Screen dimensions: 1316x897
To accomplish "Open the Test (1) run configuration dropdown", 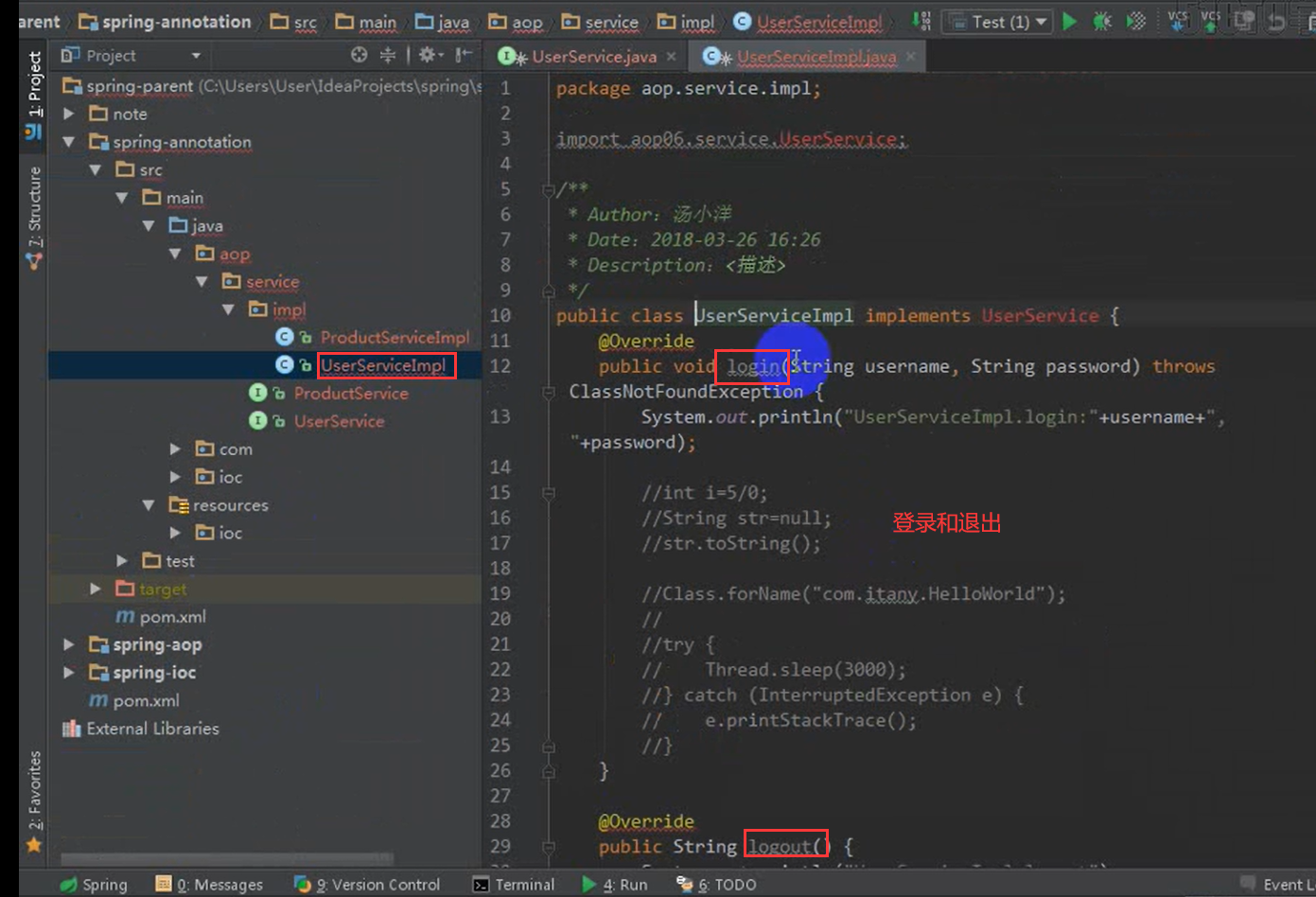I will pyautogui.click(x=999, y=21).
